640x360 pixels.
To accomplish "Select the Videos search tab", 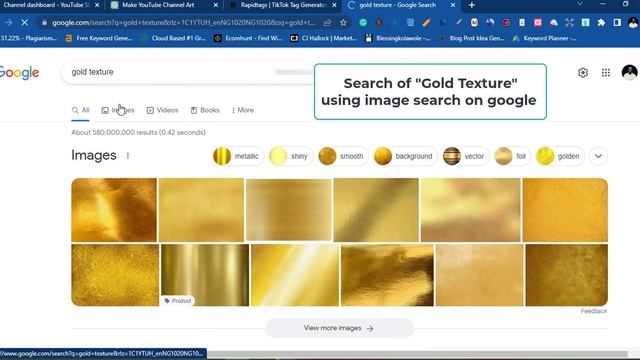I will (162, 110).
